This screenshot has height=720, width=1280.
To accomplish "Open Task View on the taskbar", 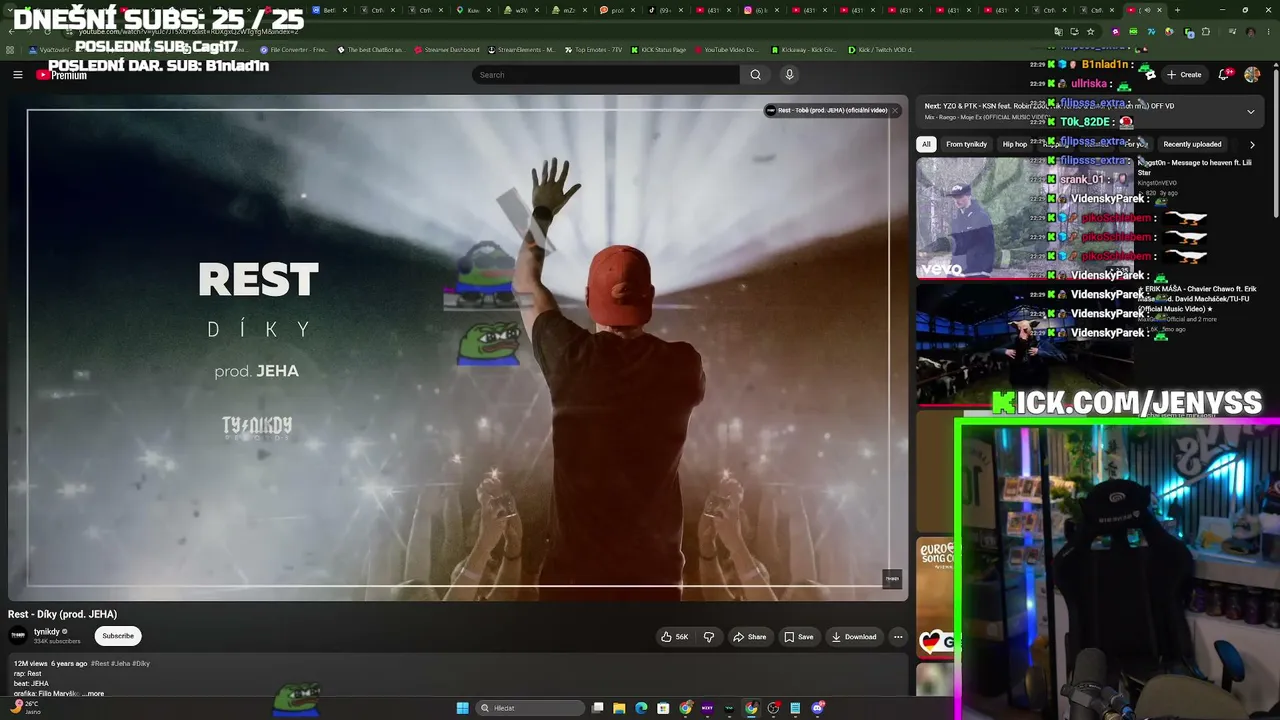I will coord(597,708).
